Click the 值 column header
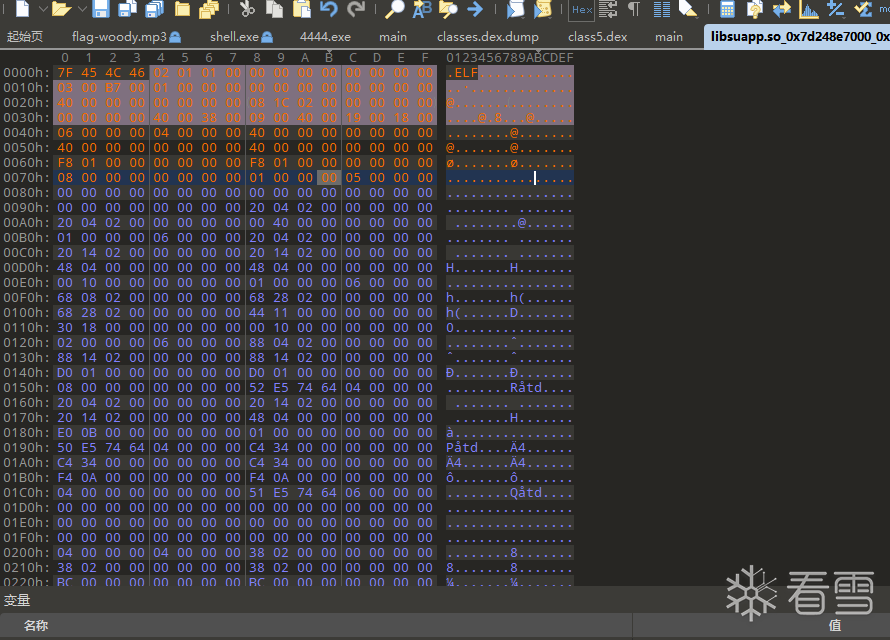The height and width of the screenshot is (640, 890). (x=835, y=626)
